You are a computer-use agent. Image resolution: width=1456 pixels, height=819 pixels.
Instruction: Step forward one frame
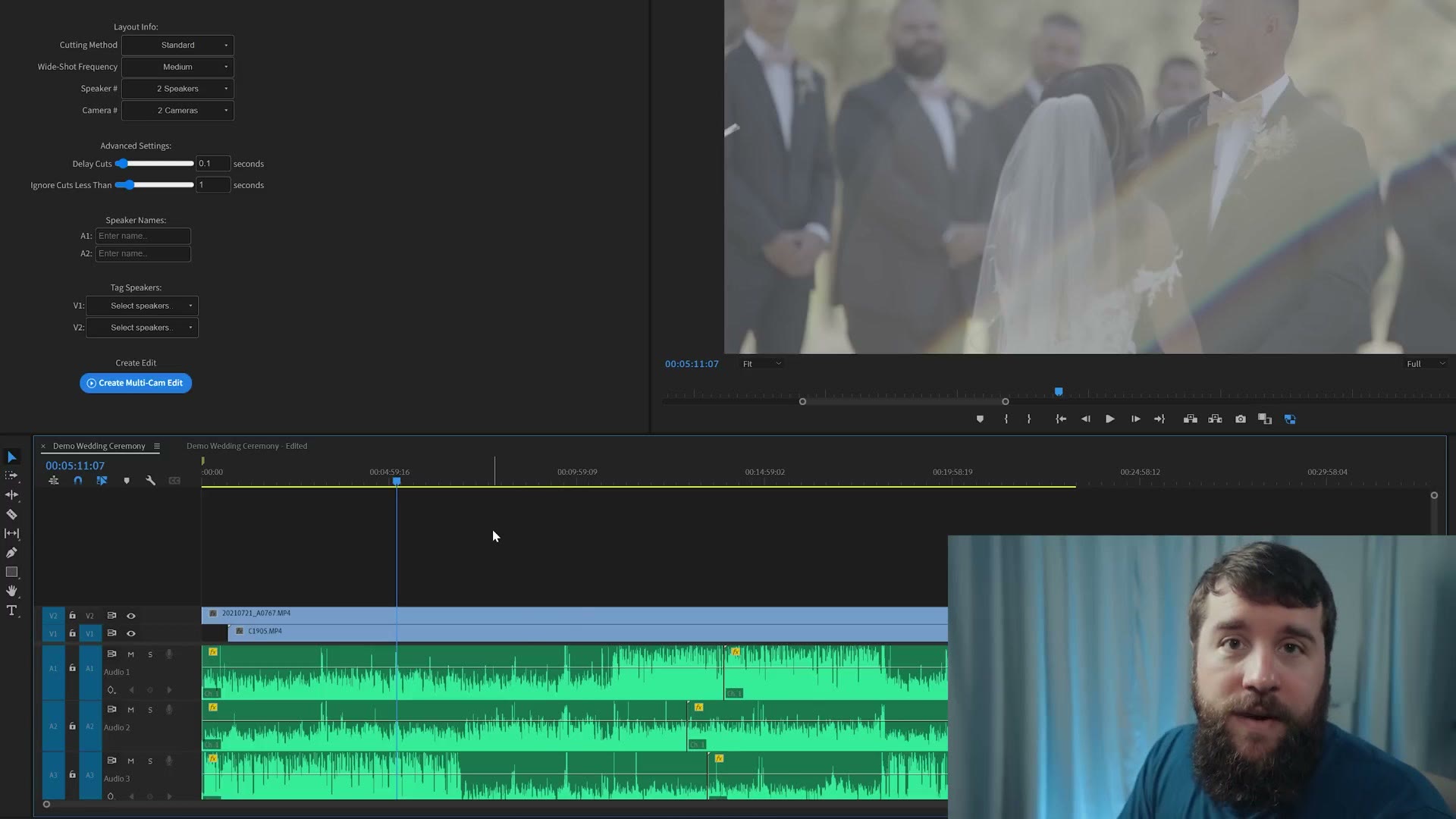coord(1135,419)
